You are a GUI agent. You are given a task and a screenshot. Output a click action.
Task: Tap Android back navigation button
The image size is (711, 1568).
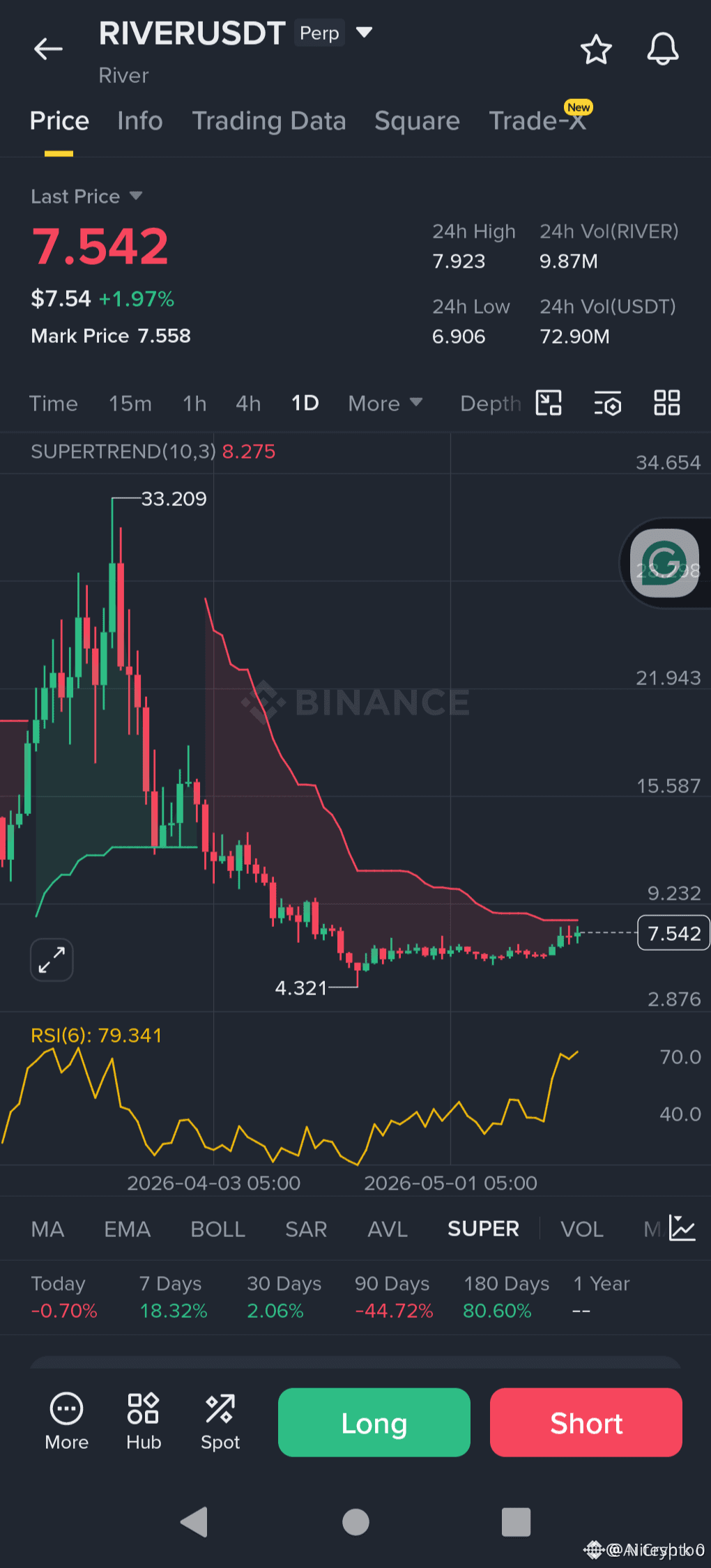click(x=194, y=1522)
